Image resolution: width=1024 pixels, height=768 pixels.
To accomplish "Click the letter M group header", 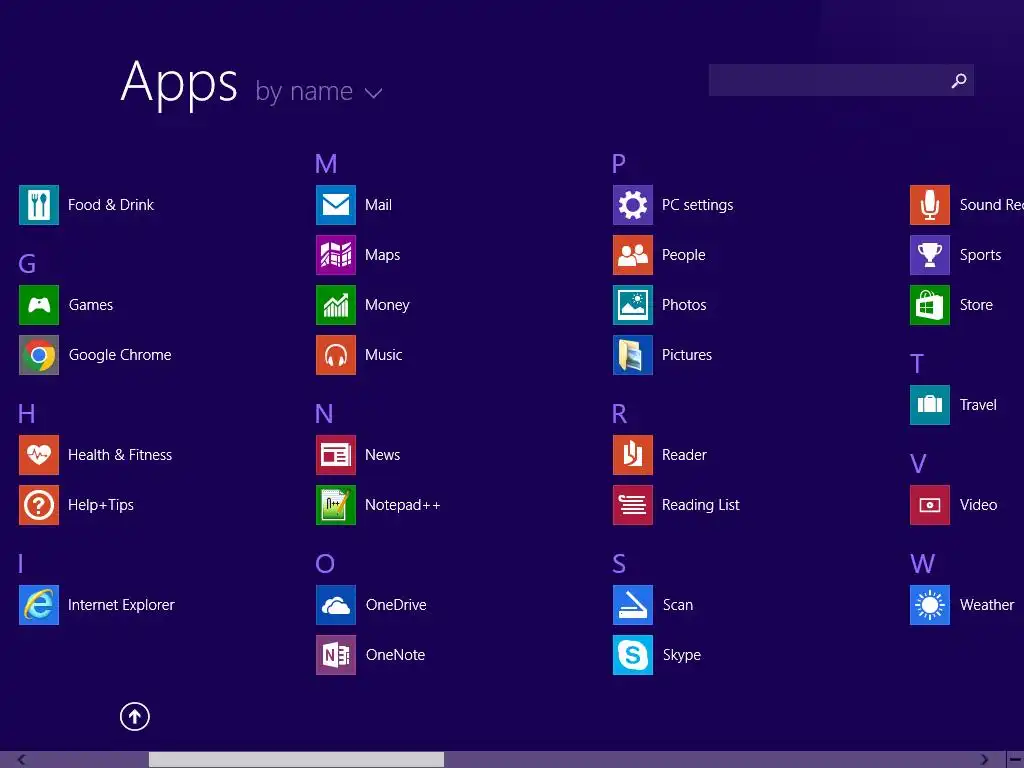I will coord(326,164).
